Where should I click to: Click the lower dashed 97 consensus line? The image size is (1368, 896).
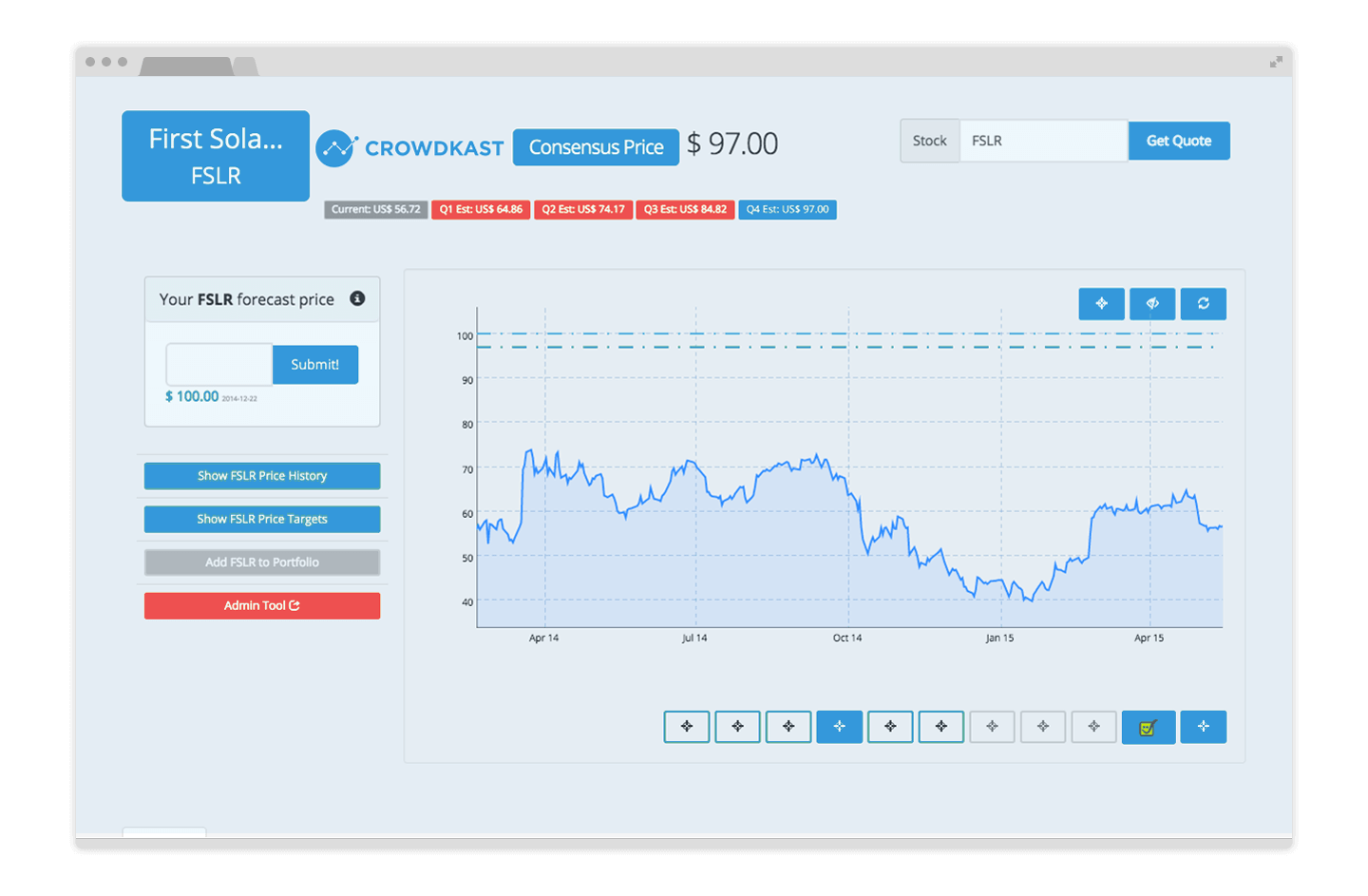[x=845, y=347]
